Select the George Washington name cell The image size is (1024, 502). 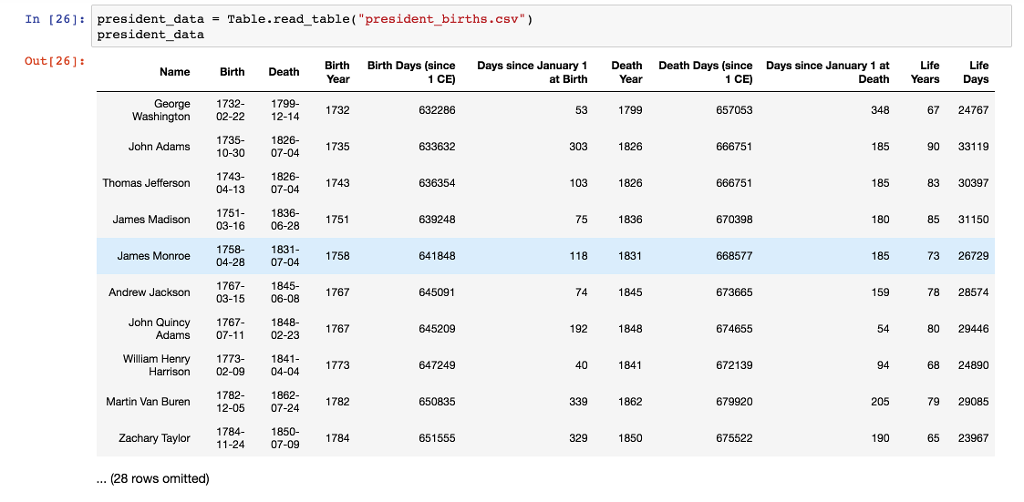pos(161,110)
